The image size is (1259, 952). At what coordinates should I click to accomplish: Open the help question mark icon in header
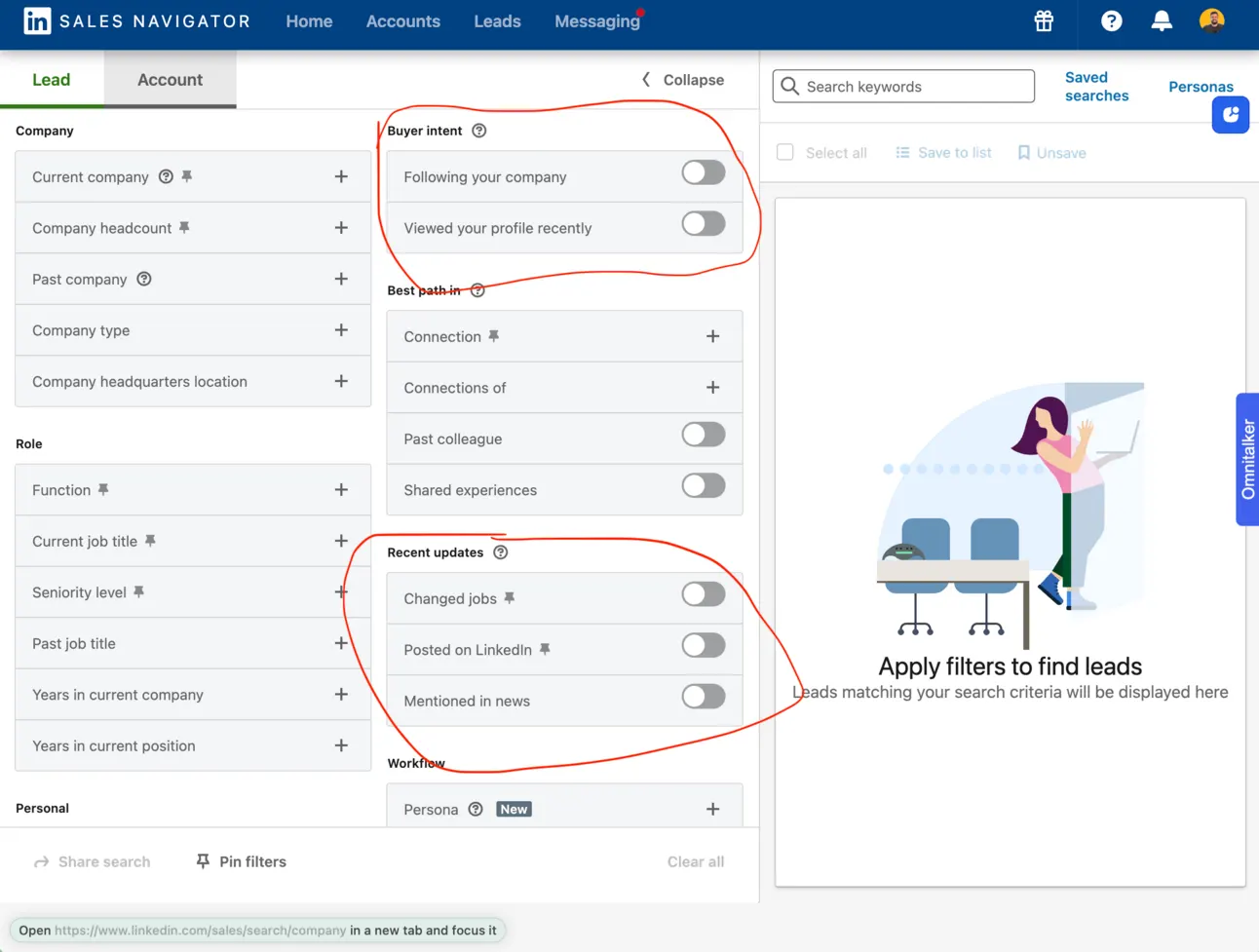(1111, 20)
